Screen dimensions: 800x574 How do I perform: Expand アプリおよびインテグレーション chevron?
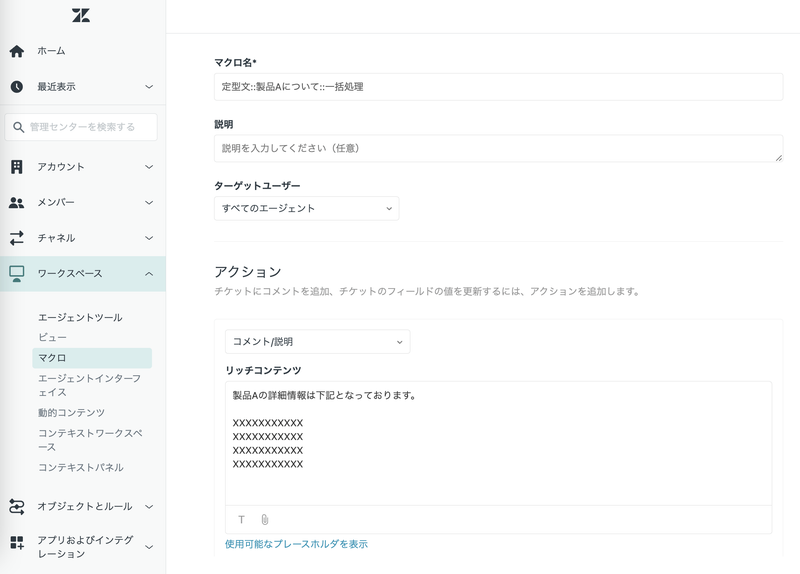pyautogui.click(x=149, y=547)
